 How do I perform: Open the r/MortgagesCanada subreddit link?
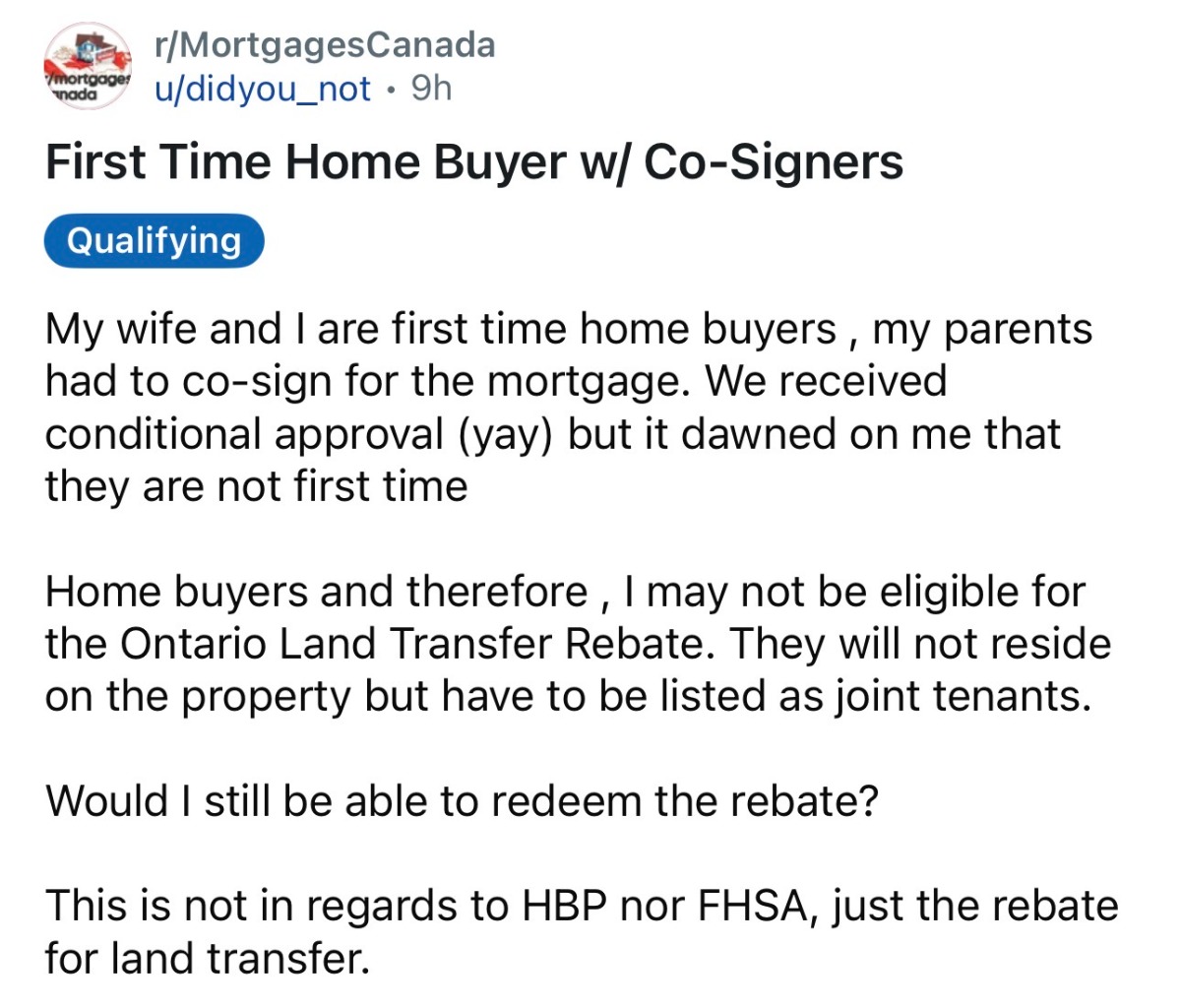325,44
